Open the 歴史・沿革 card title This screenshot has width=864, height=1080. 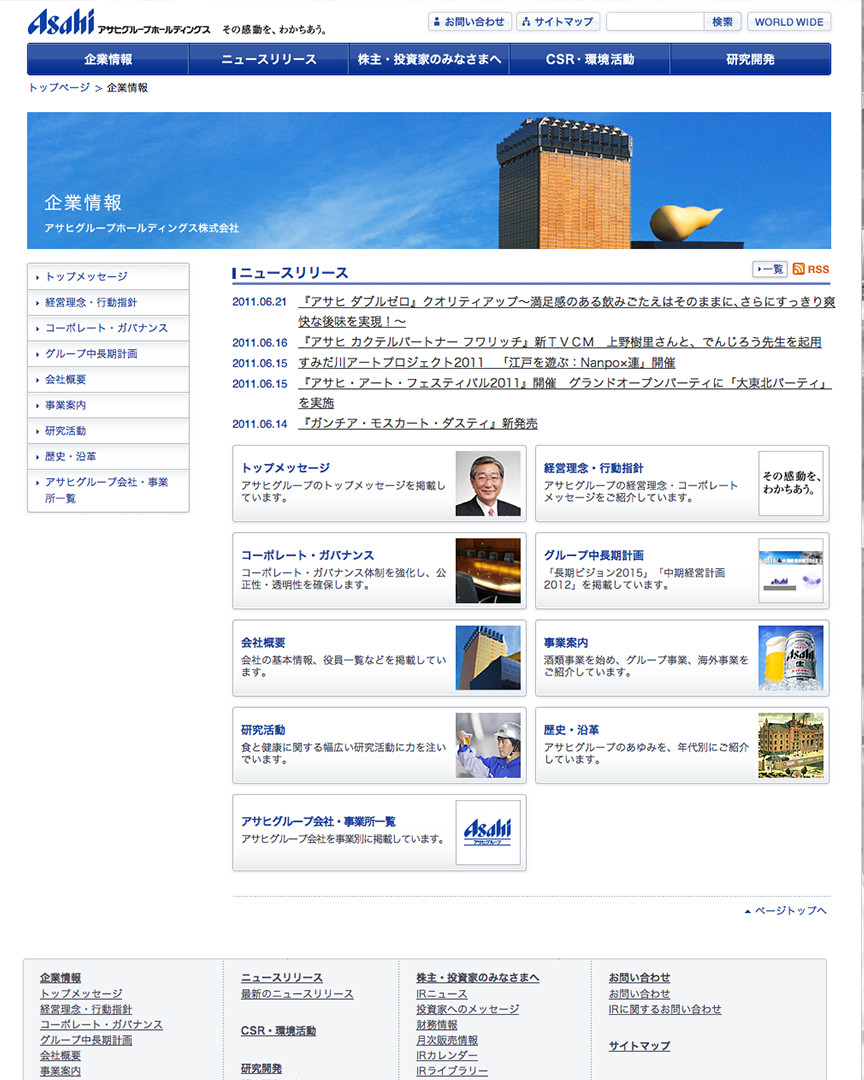pyautogui.click(x=571, y=730)
